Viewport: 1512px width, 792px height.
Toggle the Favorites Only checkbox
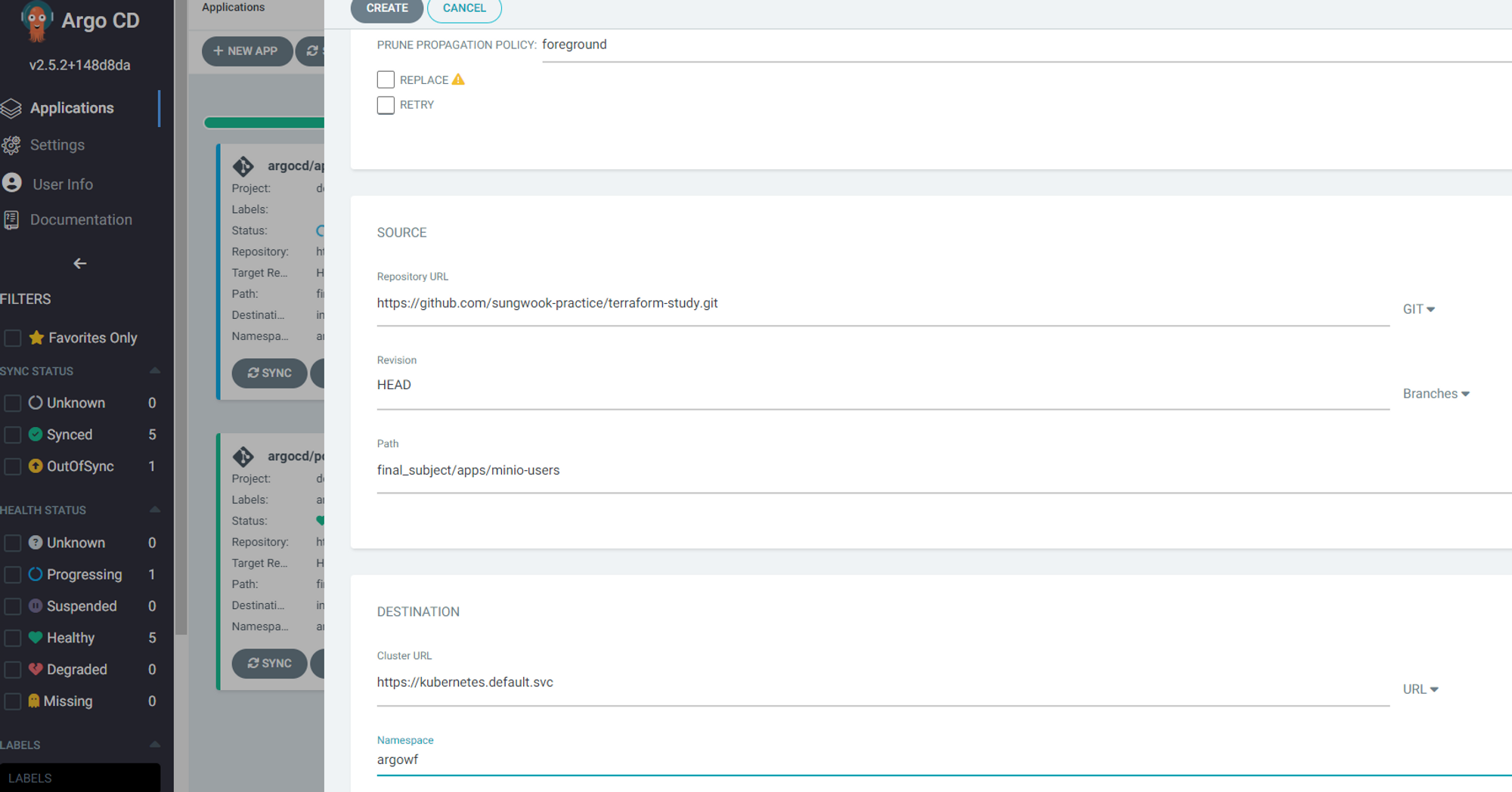click(x=13, y=338)
